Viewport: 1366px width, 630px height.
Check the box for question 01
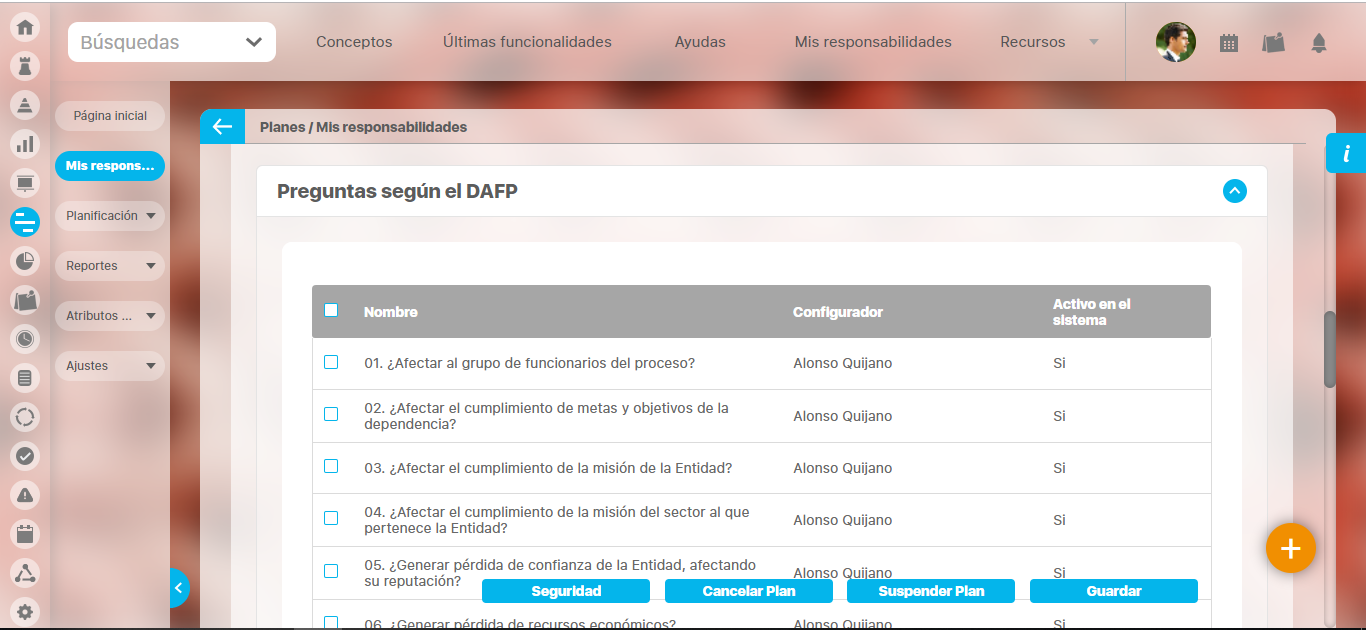pyautogui.click(x=331, y=362)
